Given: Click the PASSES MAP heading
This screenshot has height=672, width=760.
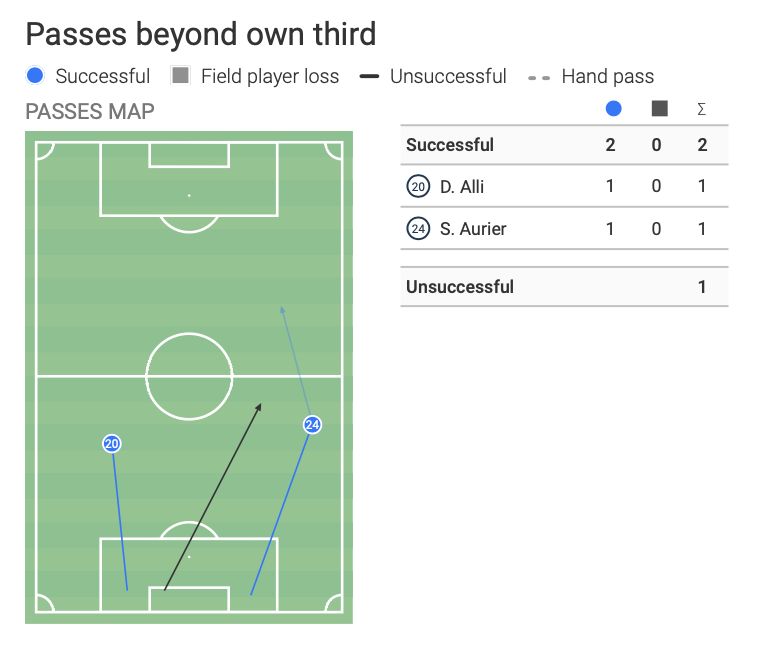Looking at the screenshot, I should (90, 111).
